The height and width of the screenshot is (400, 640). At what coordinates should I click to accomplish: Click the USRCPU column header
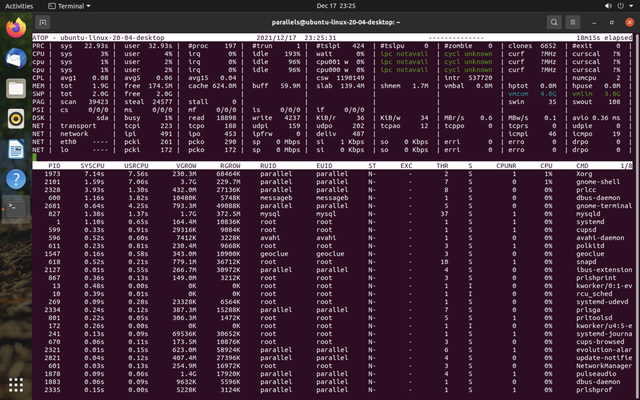136,166
